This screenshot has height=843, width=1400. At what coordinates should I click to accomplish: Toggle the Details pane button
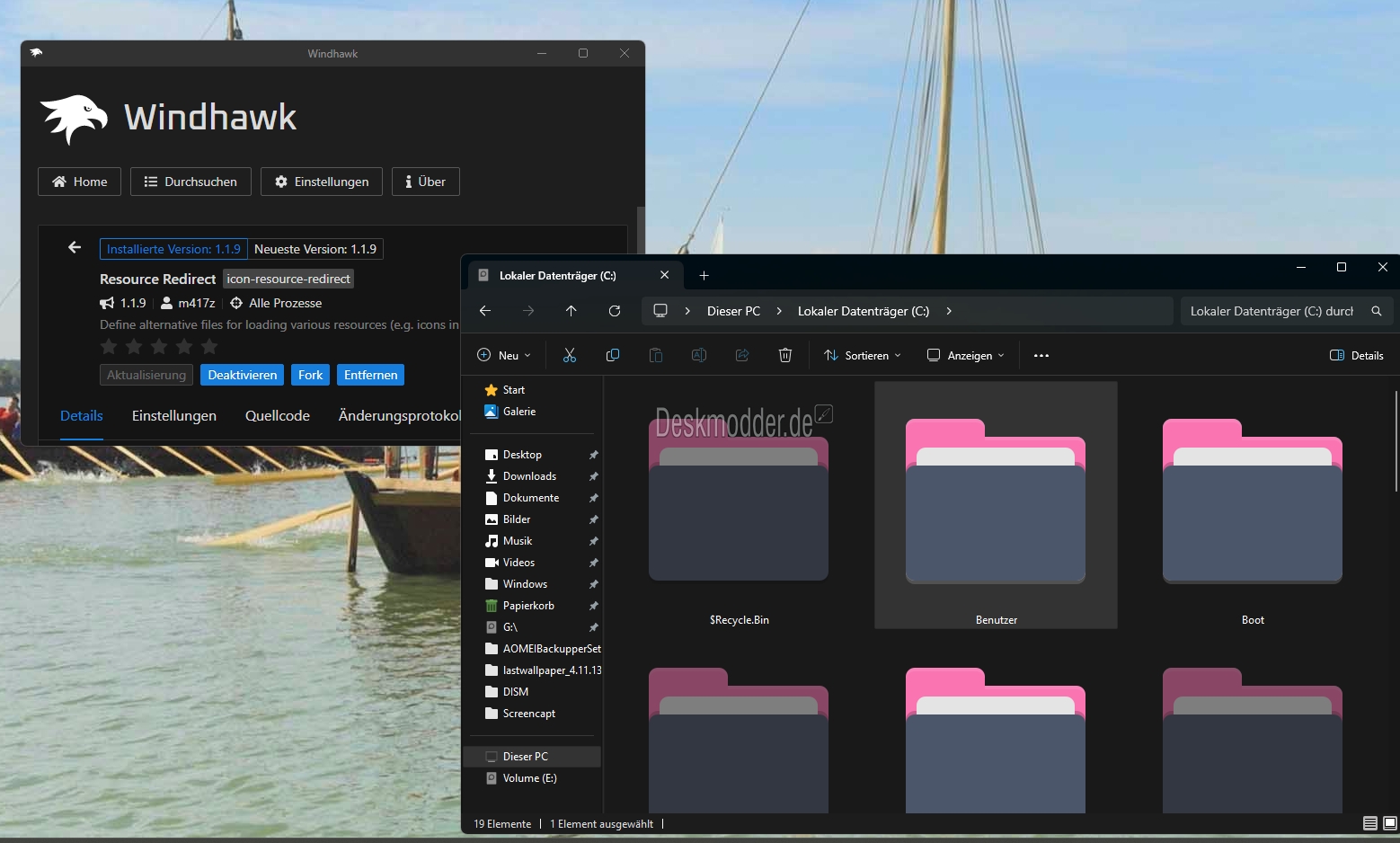click(1357, 355)
